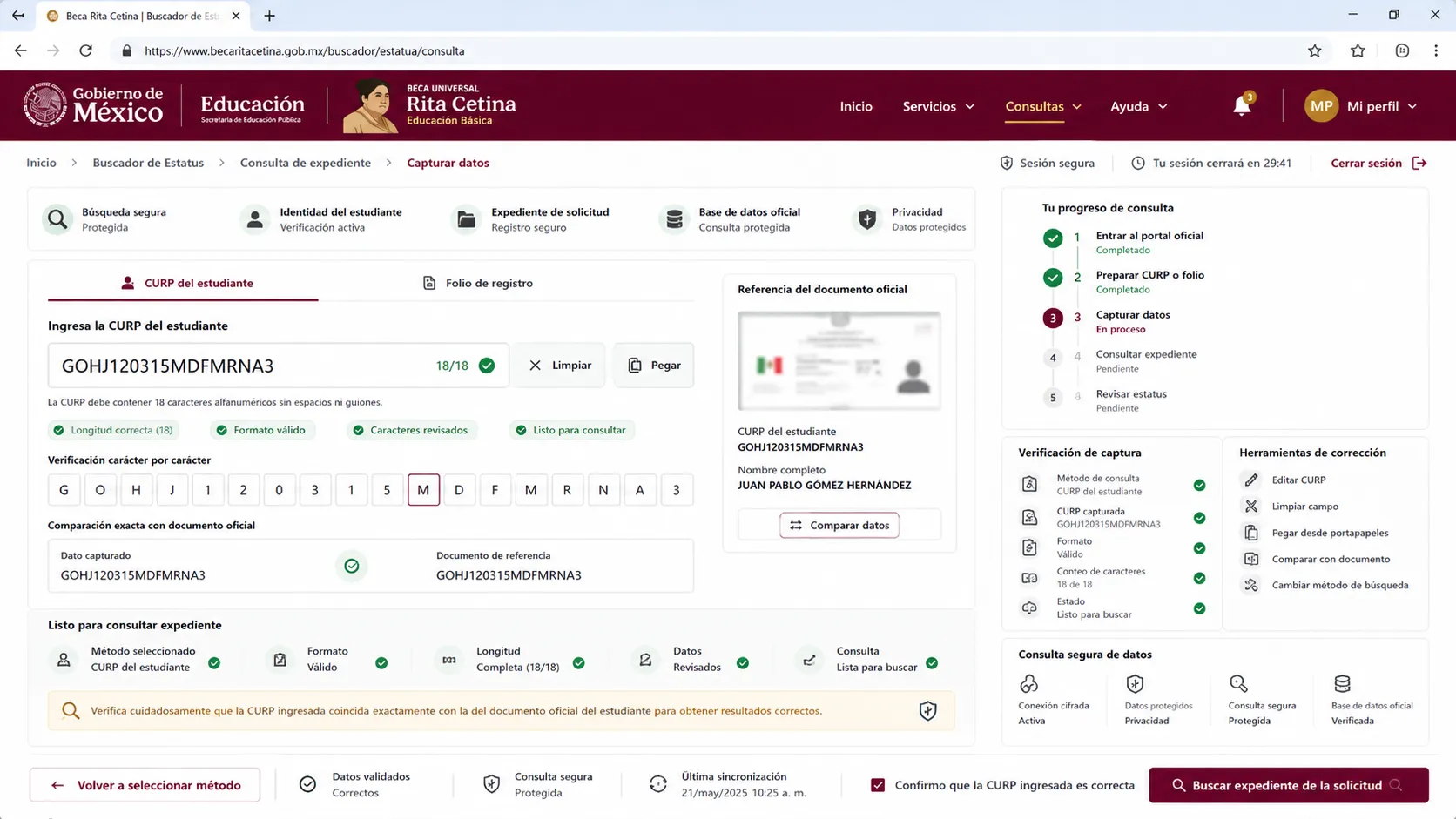
Task: Open the Buscador de Estatus breadcrumb
Action: (148, 163)
